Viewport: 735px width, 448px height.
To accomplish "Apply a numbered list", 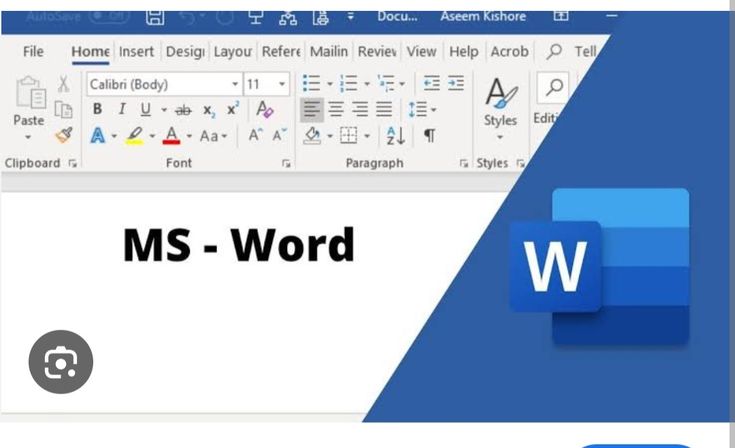I will [348, 83].
